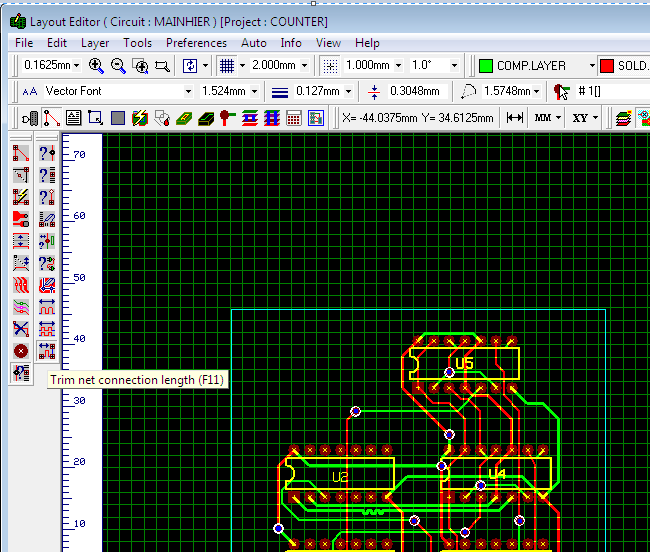
Task: Open the 1.524mm text size dropdown
Action: tap(255, 91)
